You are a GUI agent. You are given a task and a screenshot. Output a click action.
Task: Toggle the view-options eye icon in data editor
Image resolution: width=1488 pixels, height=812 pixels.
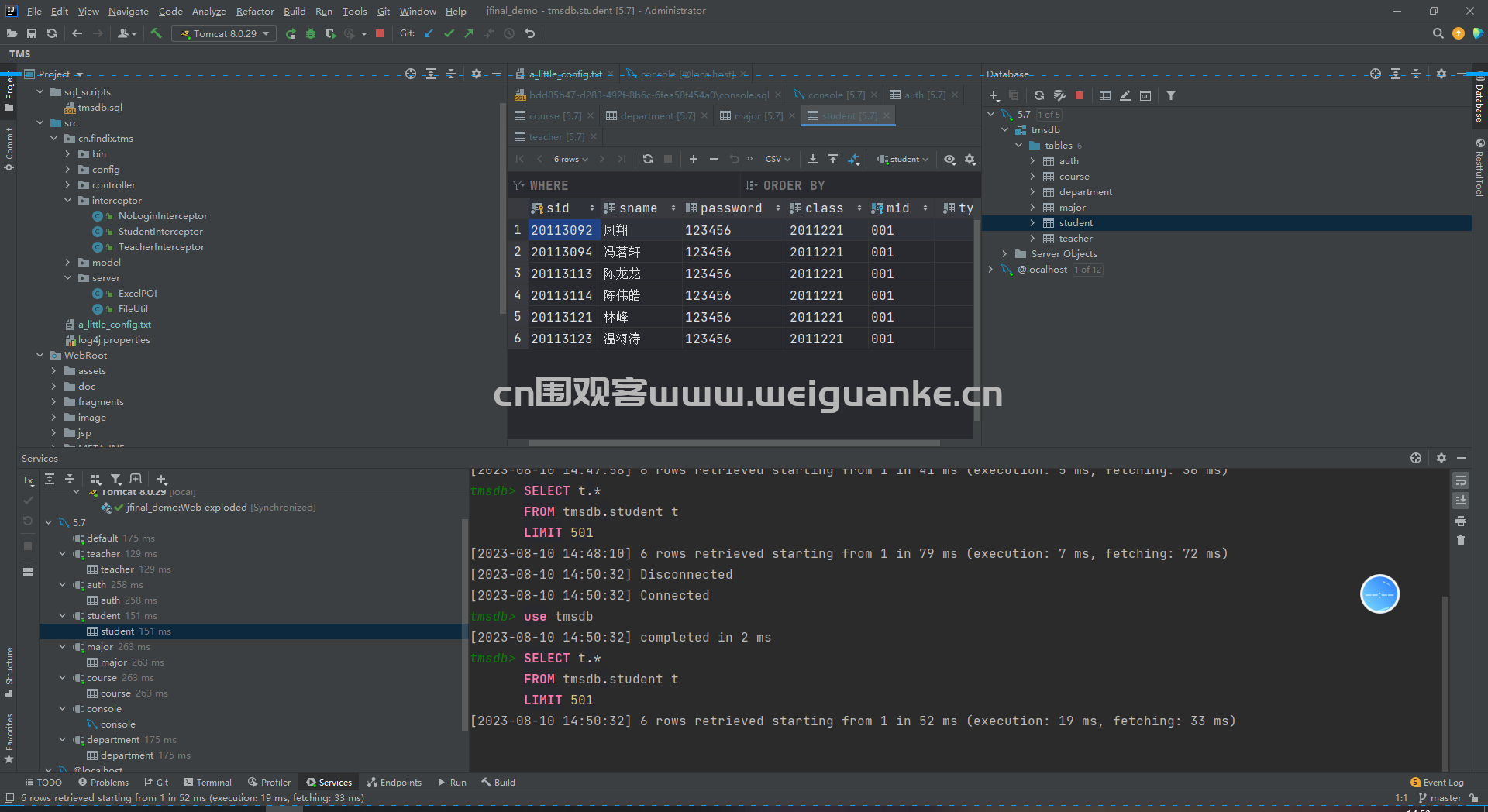pos(949,159)
